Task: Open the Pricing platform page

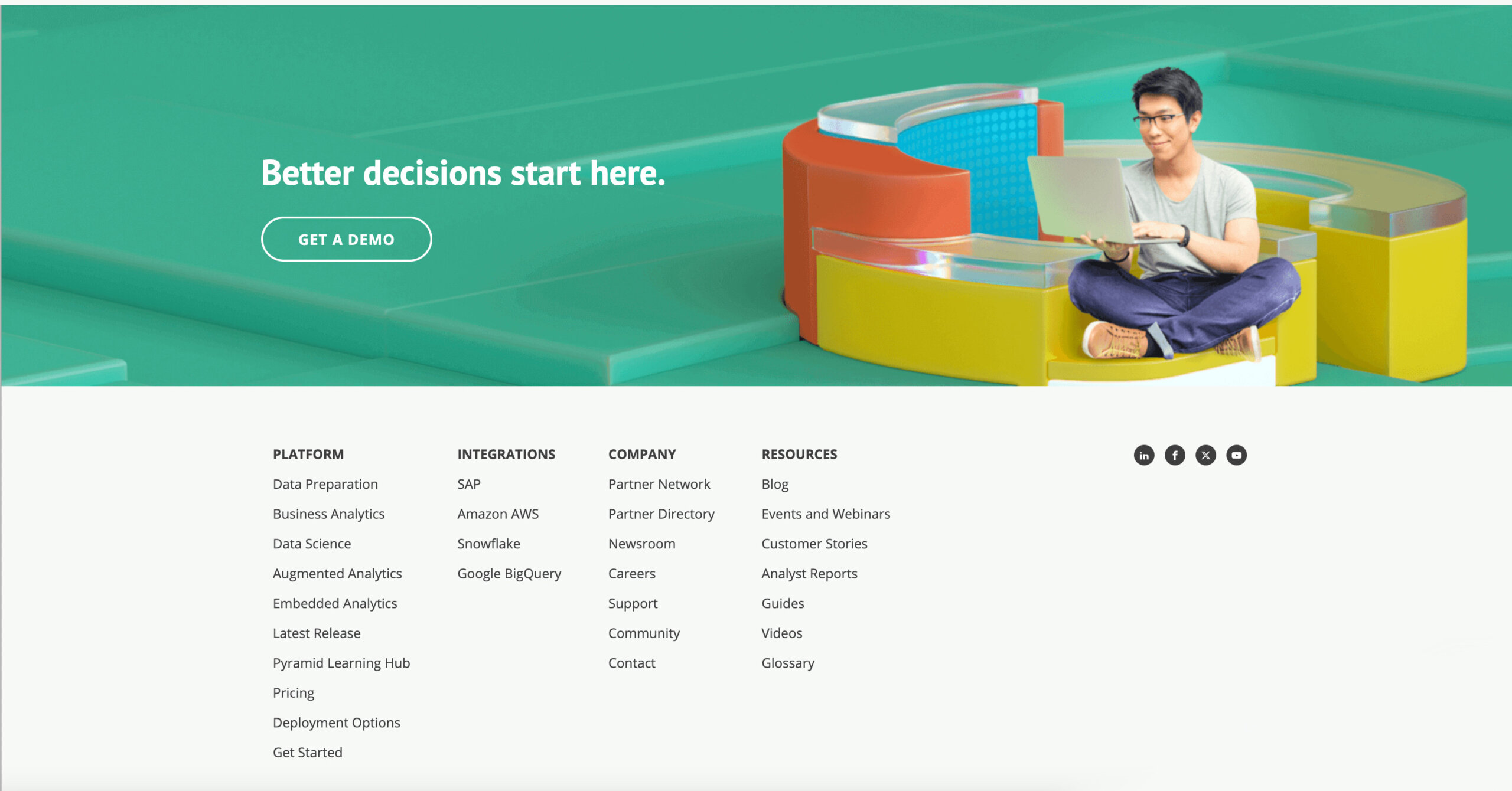Action: [293, 693]
